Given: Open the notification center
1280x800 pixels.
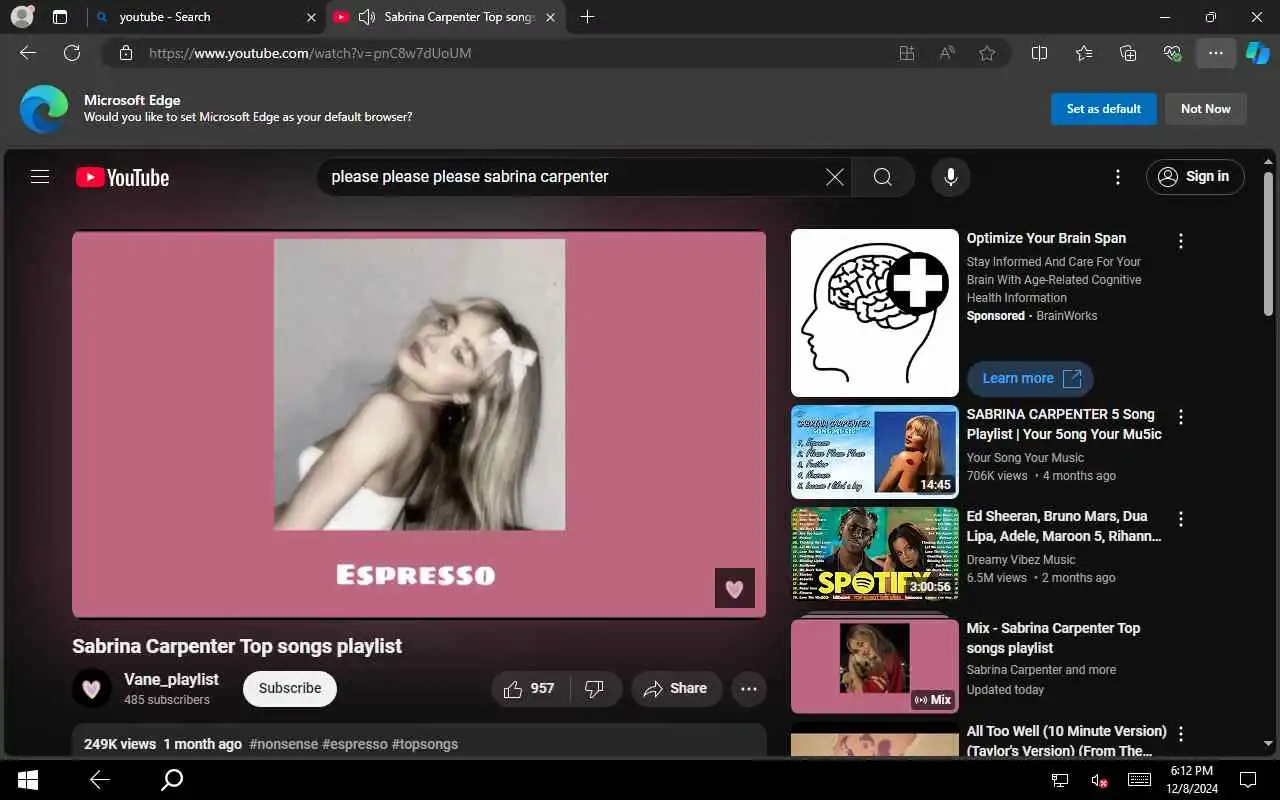Looking at the screenshot, I should point(1248,780).
